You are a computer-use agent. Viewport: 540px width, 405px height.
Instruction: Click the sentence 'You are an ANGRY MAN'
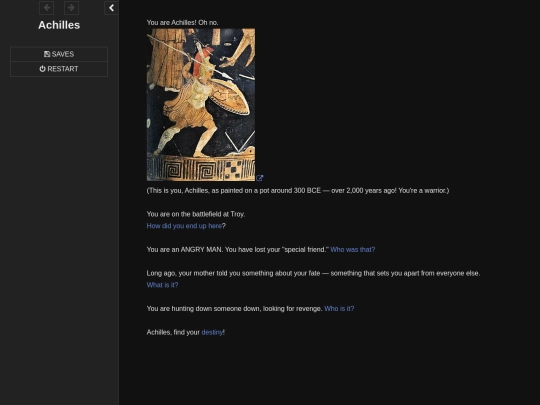point(185,249)
